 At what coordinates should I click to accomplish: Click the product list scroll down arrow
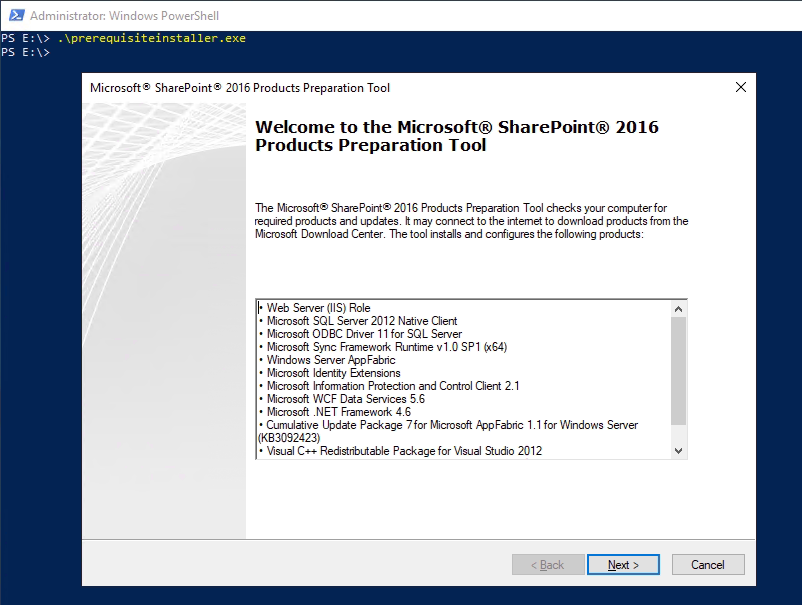pos(678,451)
